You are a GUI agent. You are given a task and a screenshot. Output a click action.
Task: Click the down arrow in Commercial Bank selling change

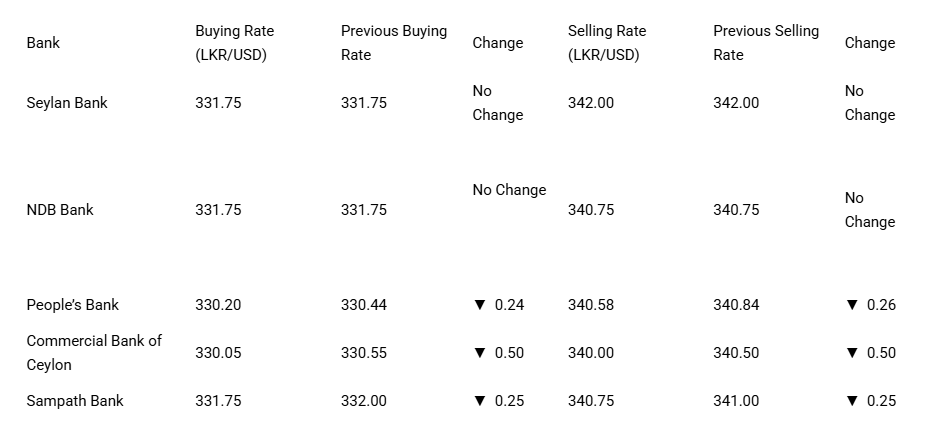pos(852,353)
